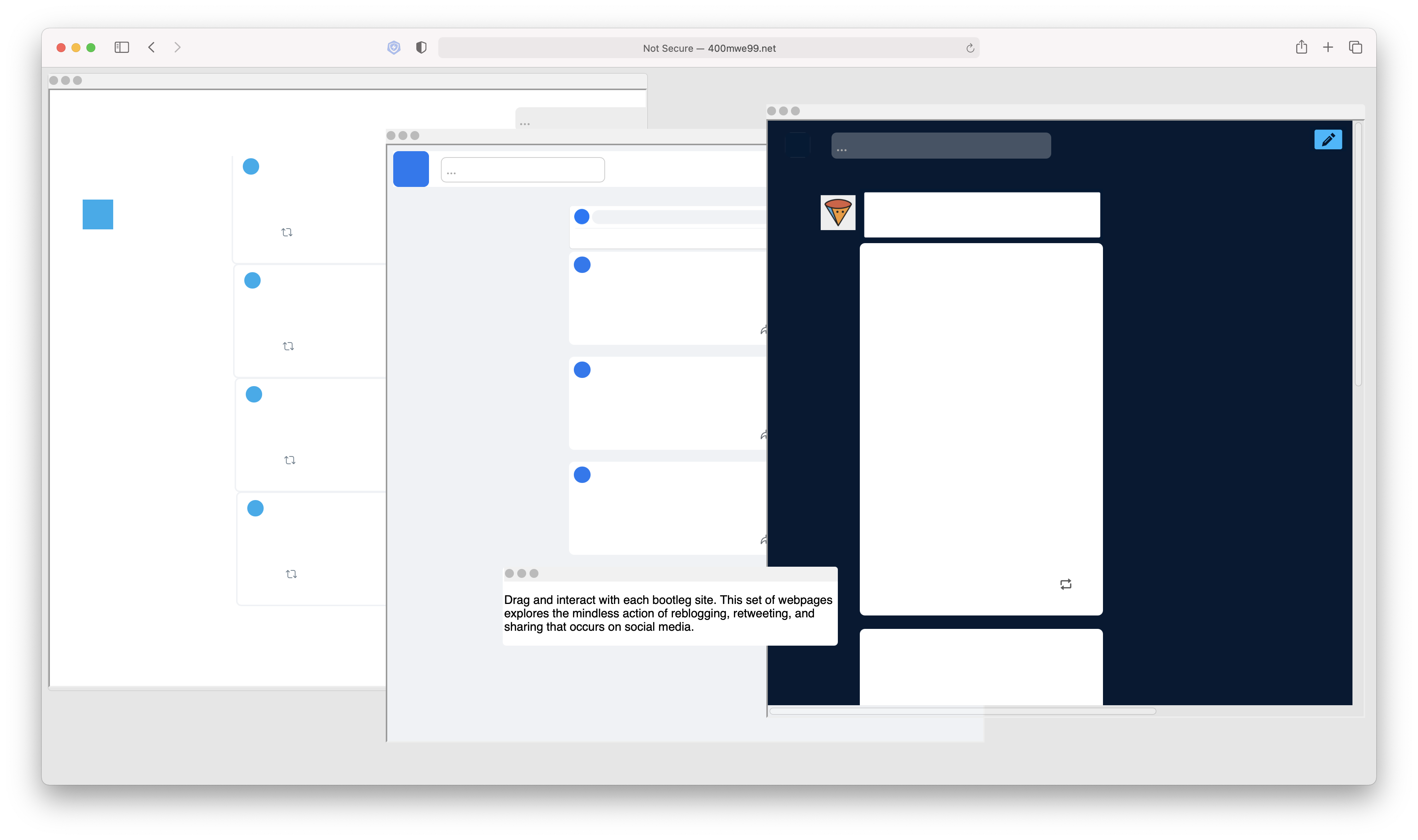This screenshot has height=840, width=1418.
Task: Click the title bar of the left window
Action: [347, 80]
